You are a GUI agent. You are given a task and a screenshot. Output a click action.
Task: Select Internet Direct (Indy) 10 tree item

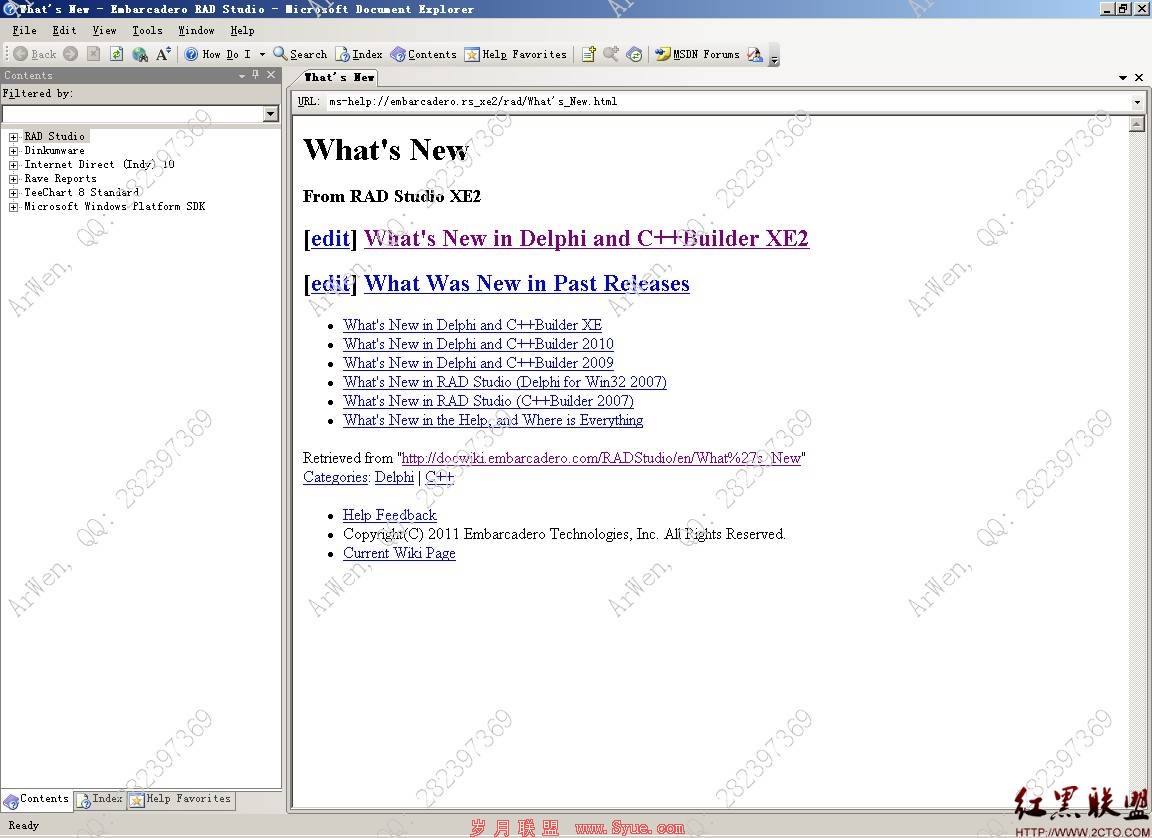point(99,164)
